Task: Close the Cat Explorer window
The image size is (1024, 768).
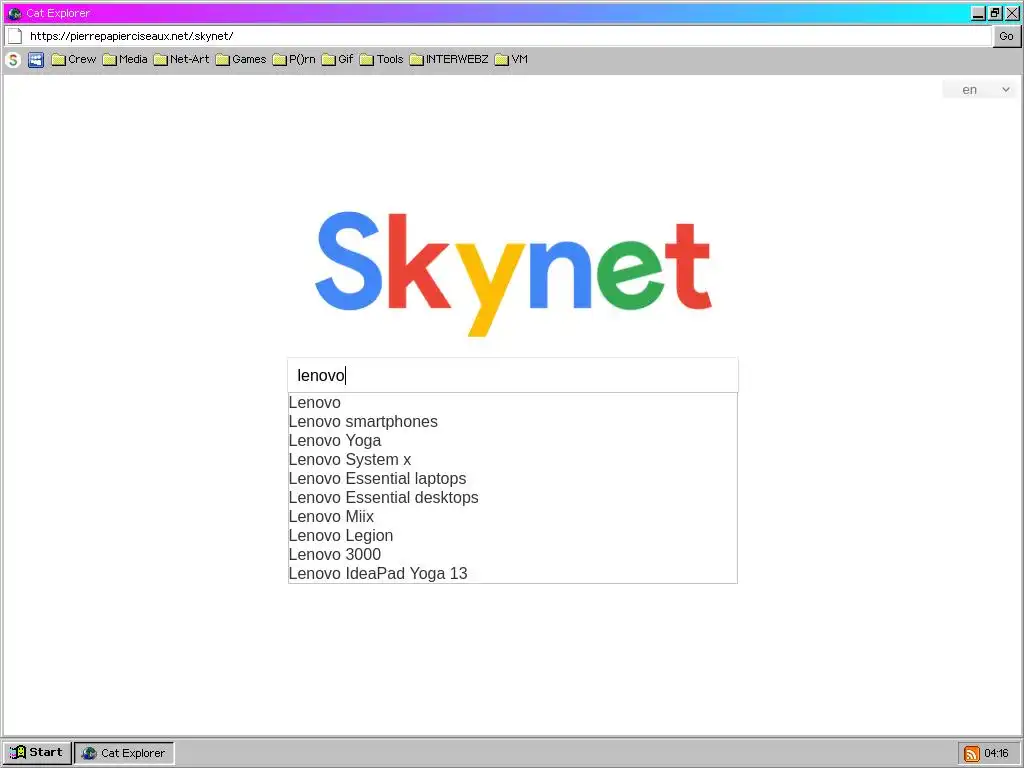Action: pos(1012,13)
